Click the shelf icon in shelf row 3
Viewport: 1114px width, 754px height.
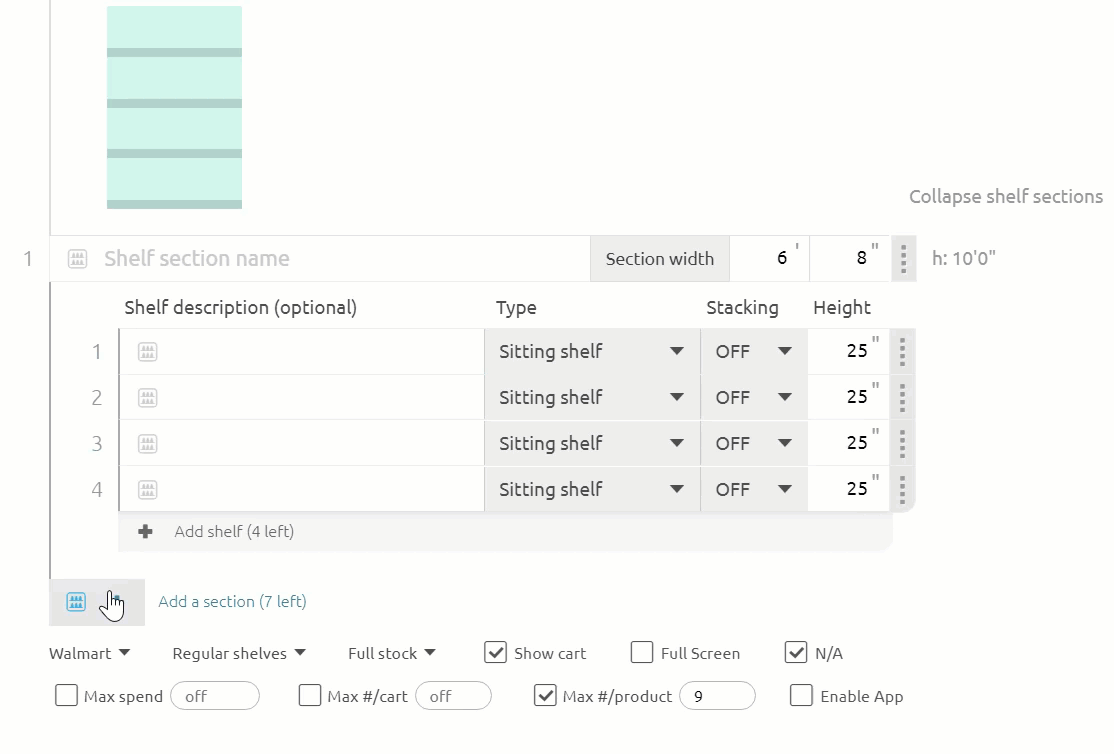click(x=147, y=444)
